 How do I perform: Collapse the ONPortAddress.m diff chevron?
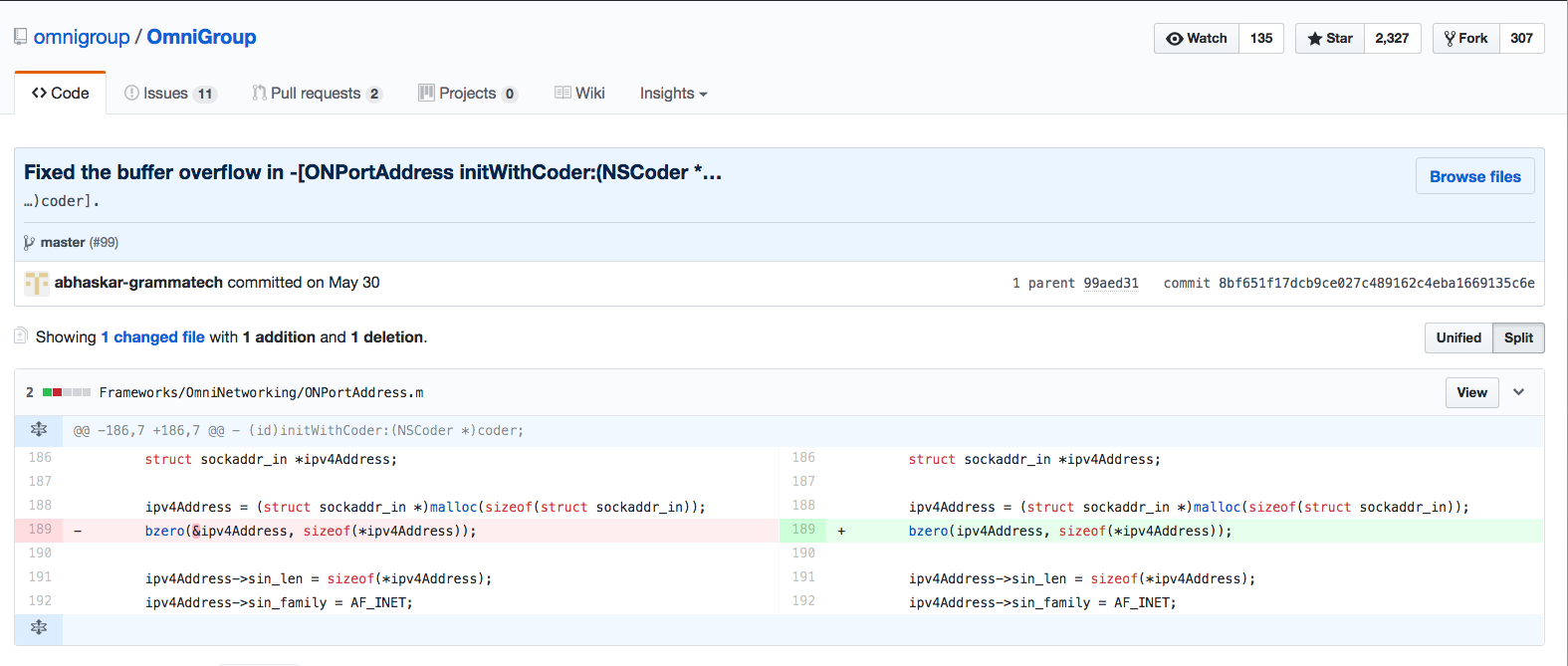coord(1518,392)
